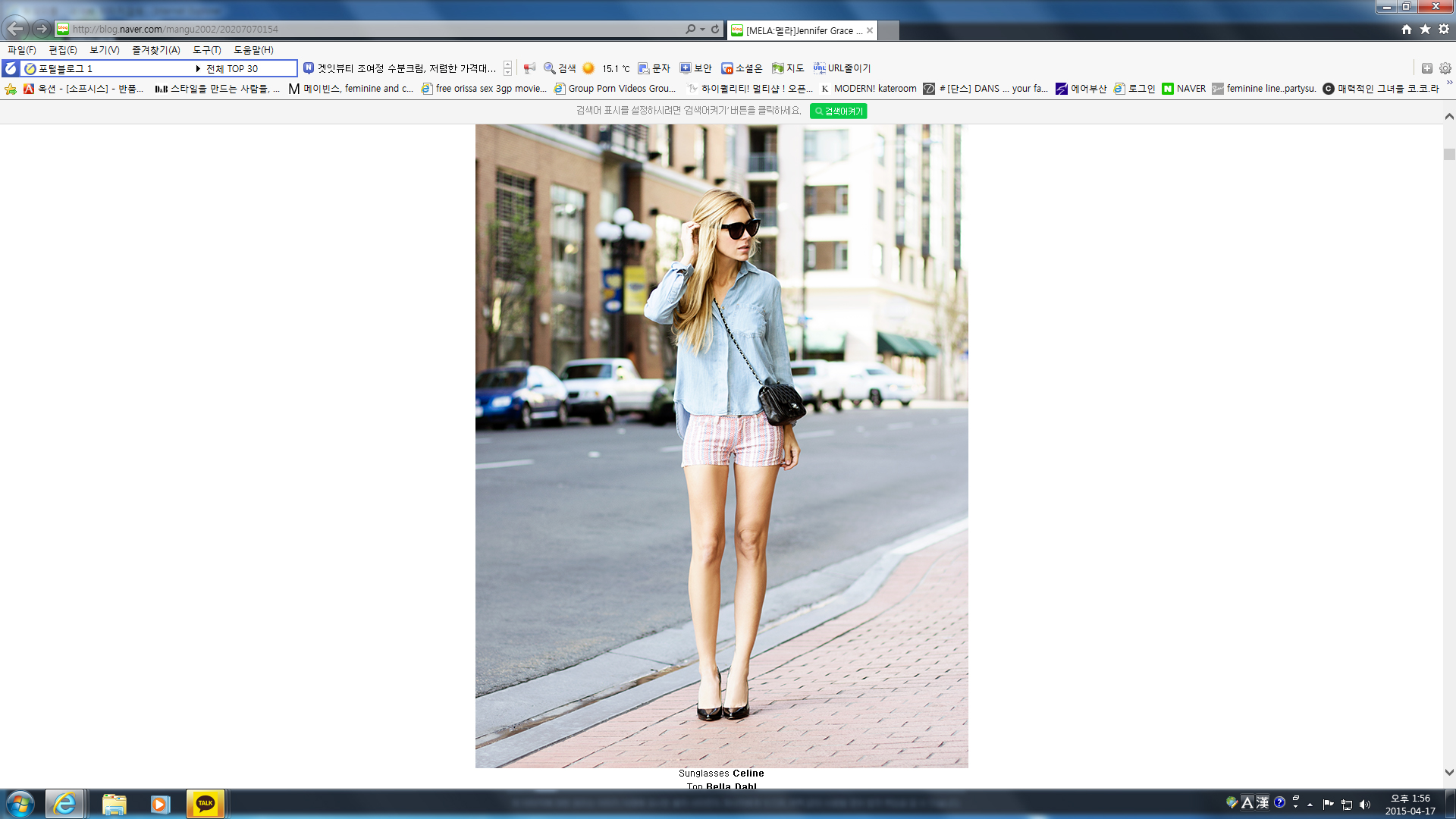The height and width of the screenshot is (819, 1456).
Task: Open the 보기(V) menu
Action: pos(105,50)
